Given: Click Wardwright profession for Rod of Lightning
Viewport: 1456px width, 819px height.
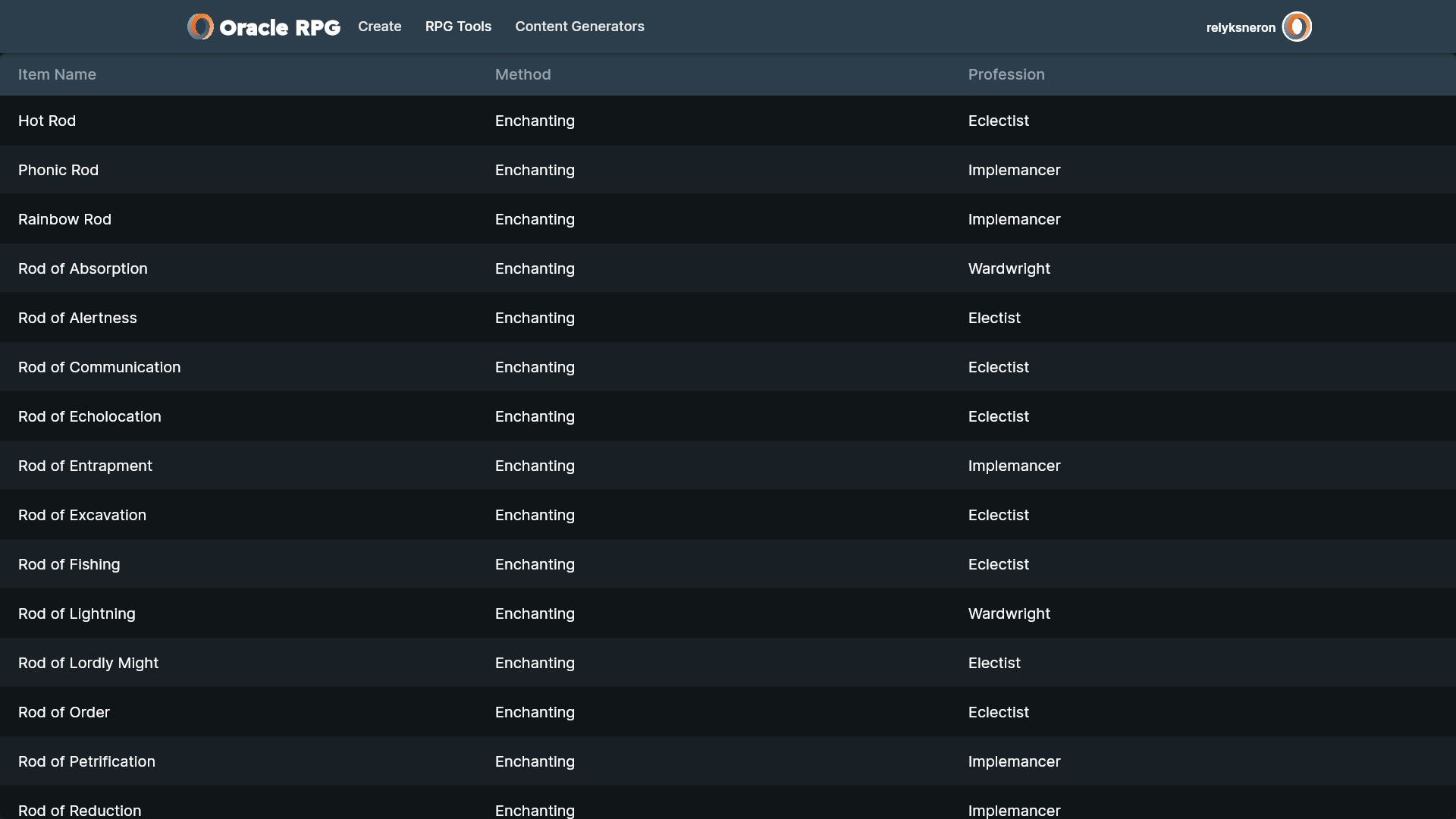Looking at the screenshot, I should [1009, 613].
